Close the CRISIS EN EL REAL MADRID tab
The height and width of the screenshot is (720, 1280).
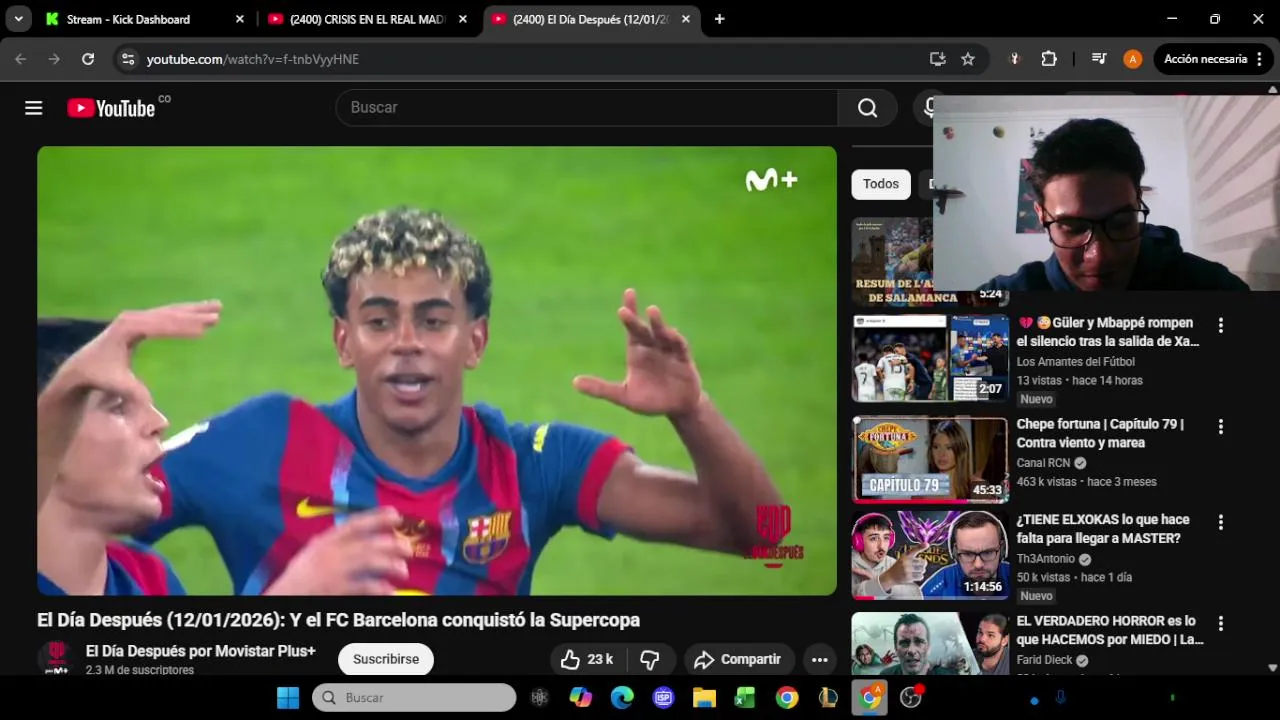point(462,19)
